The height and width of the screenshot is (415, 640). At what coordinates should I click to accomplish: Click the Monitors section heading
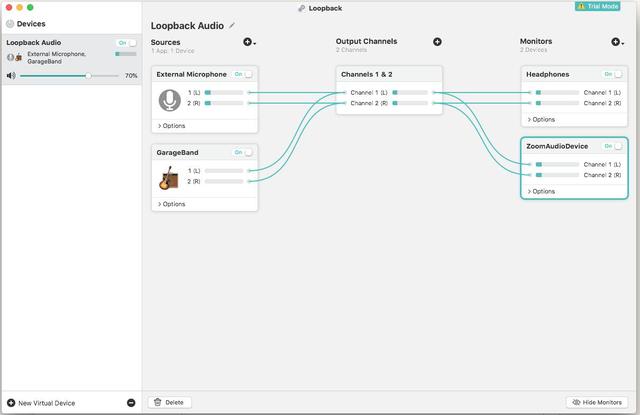tap(536, 41)
